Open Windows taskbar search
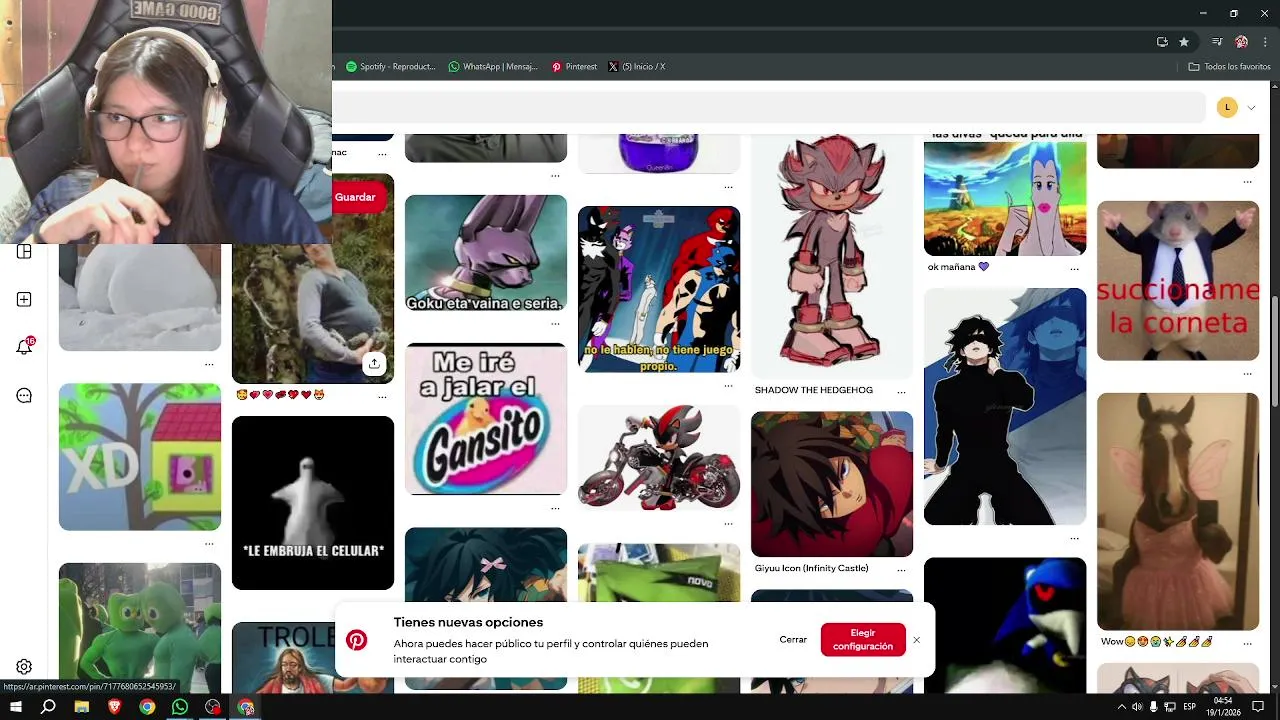Screen dimensions: 1280x720 click(x=48, y=707)
